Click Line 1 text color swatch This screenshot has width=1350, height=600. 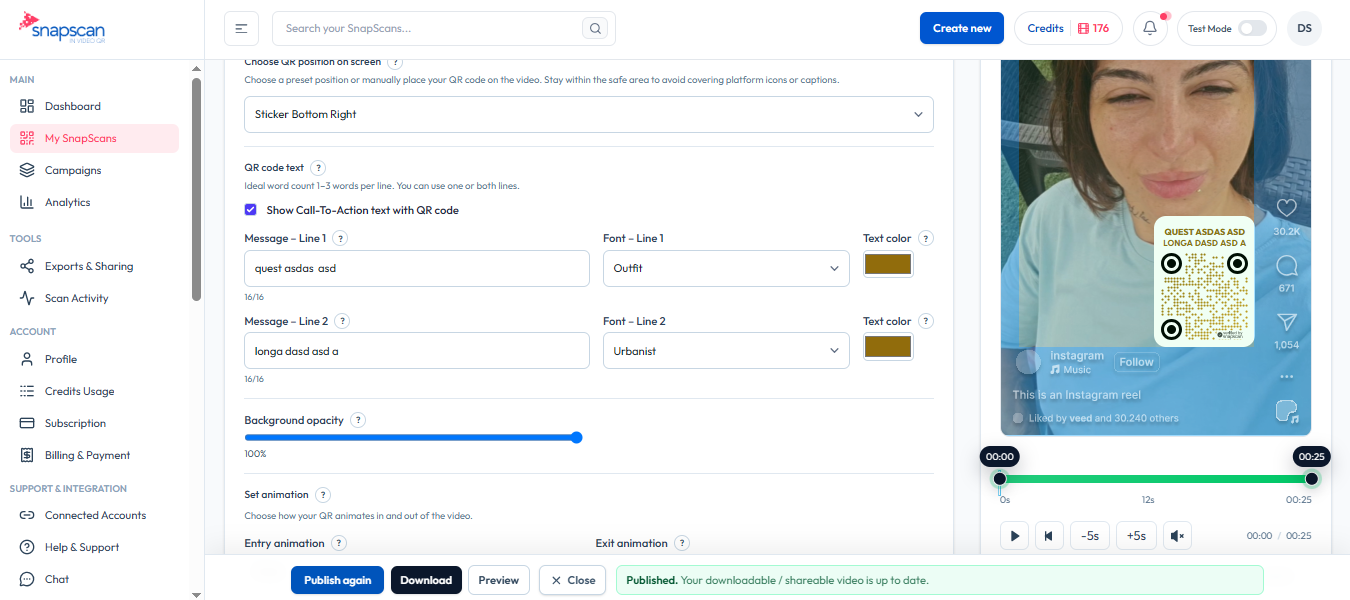(888, 265)
